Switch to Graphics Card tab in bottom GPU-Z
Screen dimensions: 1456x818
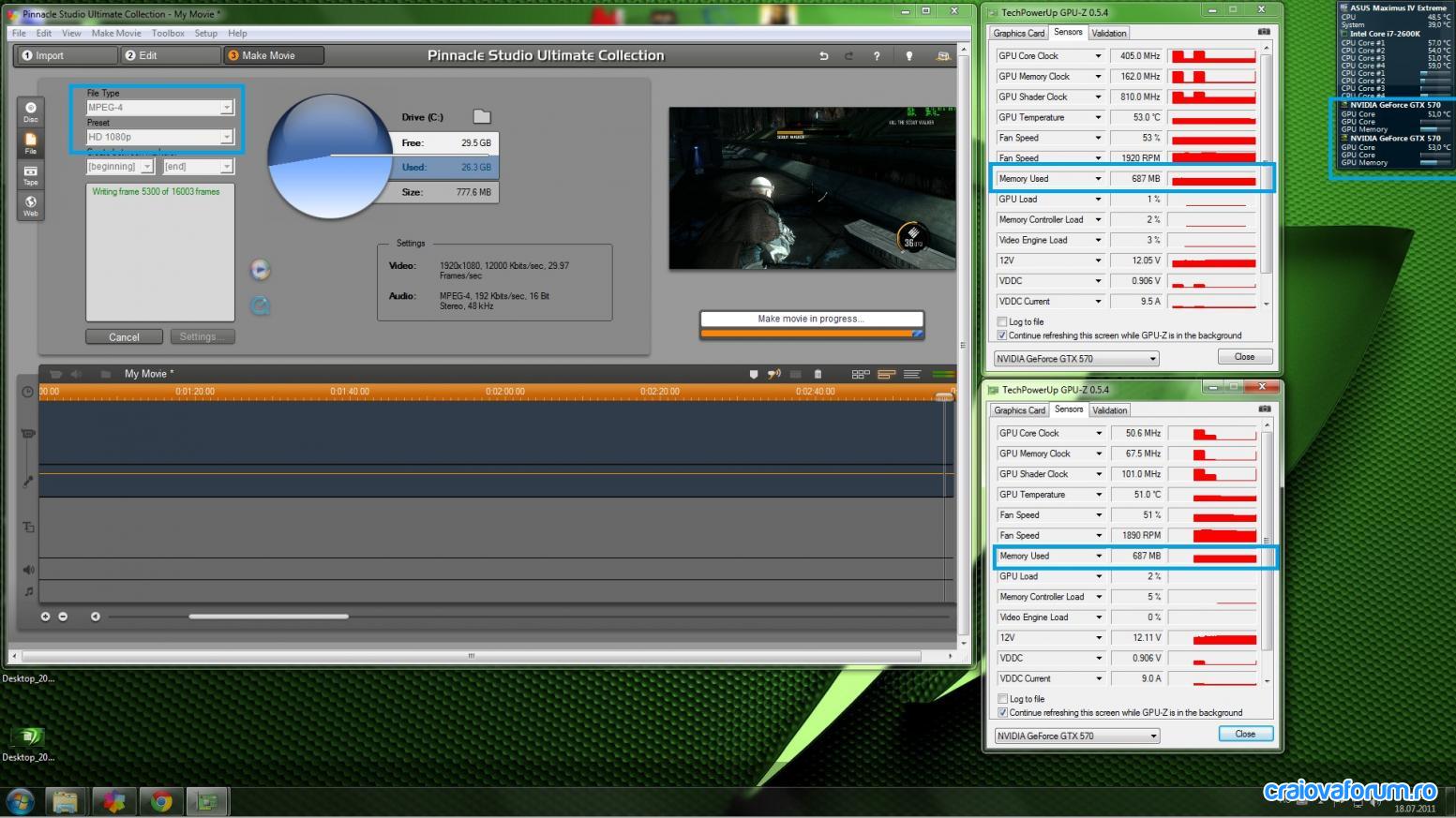pyautogui.click(x=1020, y=410)
